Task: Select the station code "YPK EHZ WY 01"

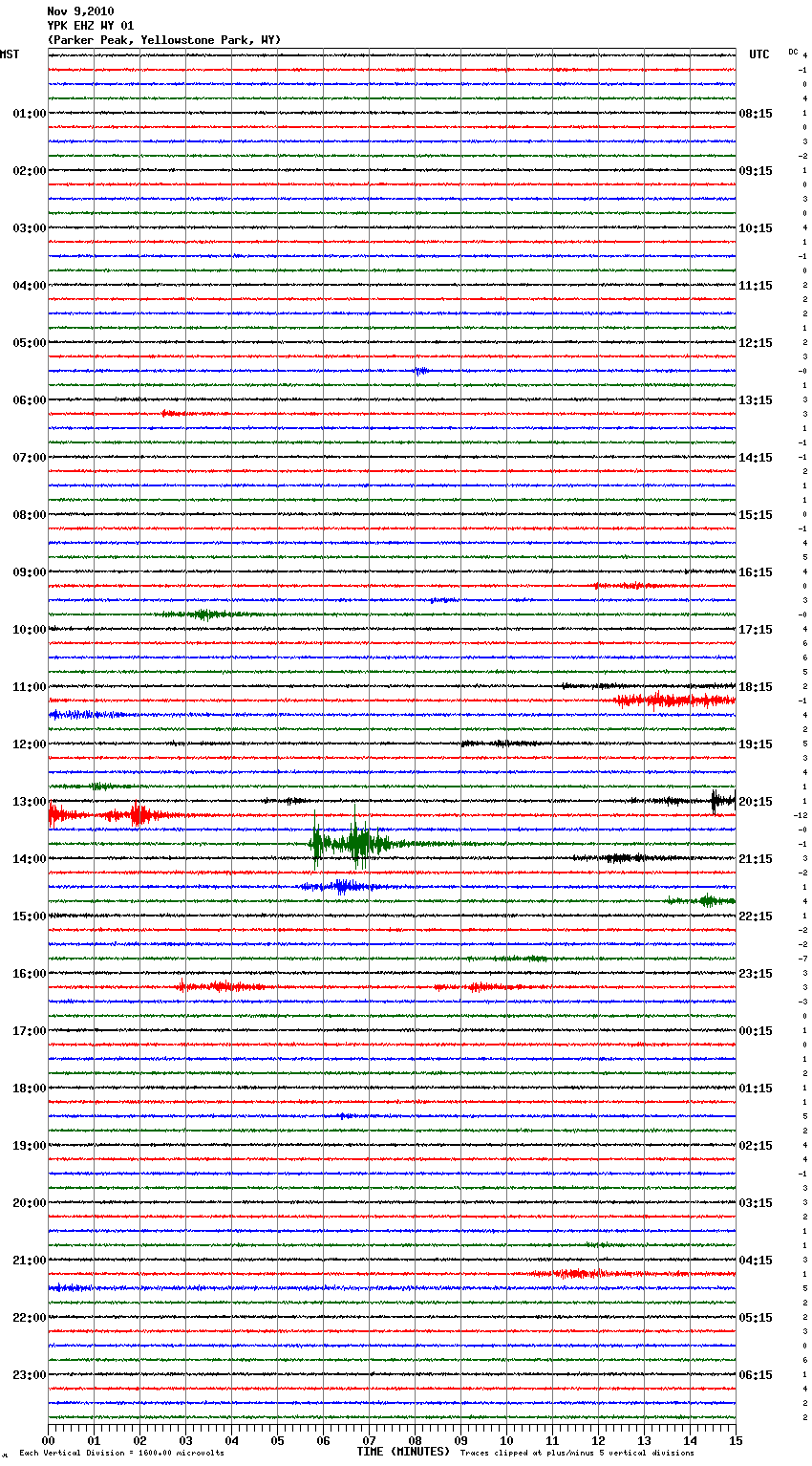Action: coord(91,26)
